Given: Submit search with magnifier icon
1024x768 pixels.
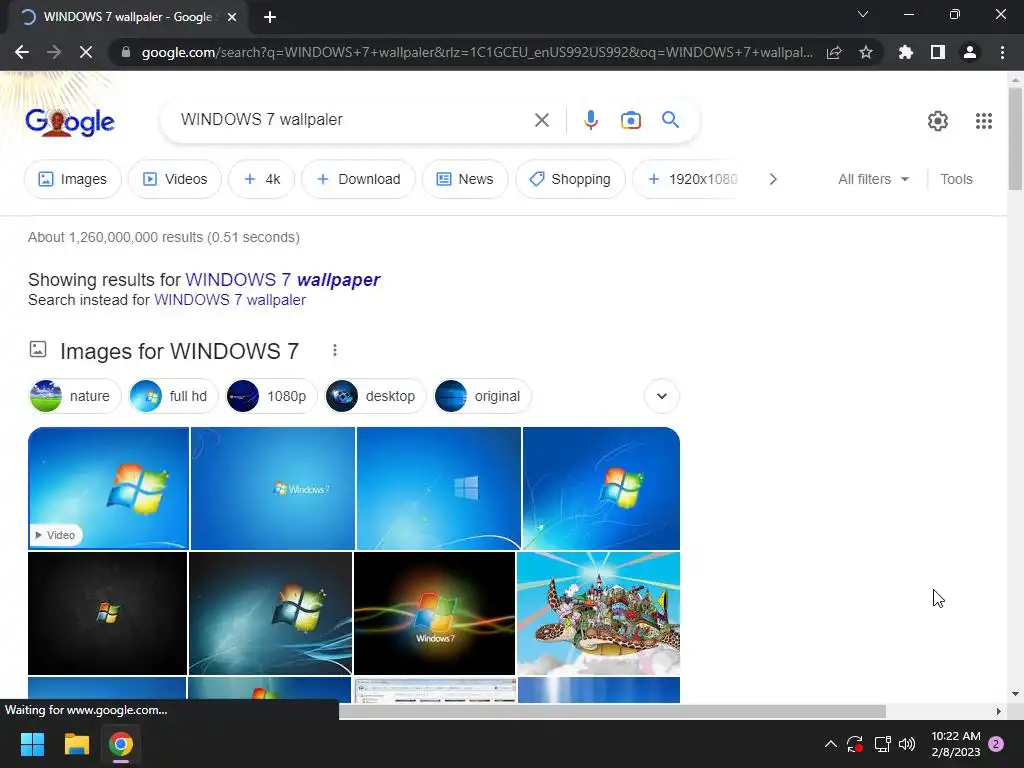Looking at the screenshot, I should (670, 120).
